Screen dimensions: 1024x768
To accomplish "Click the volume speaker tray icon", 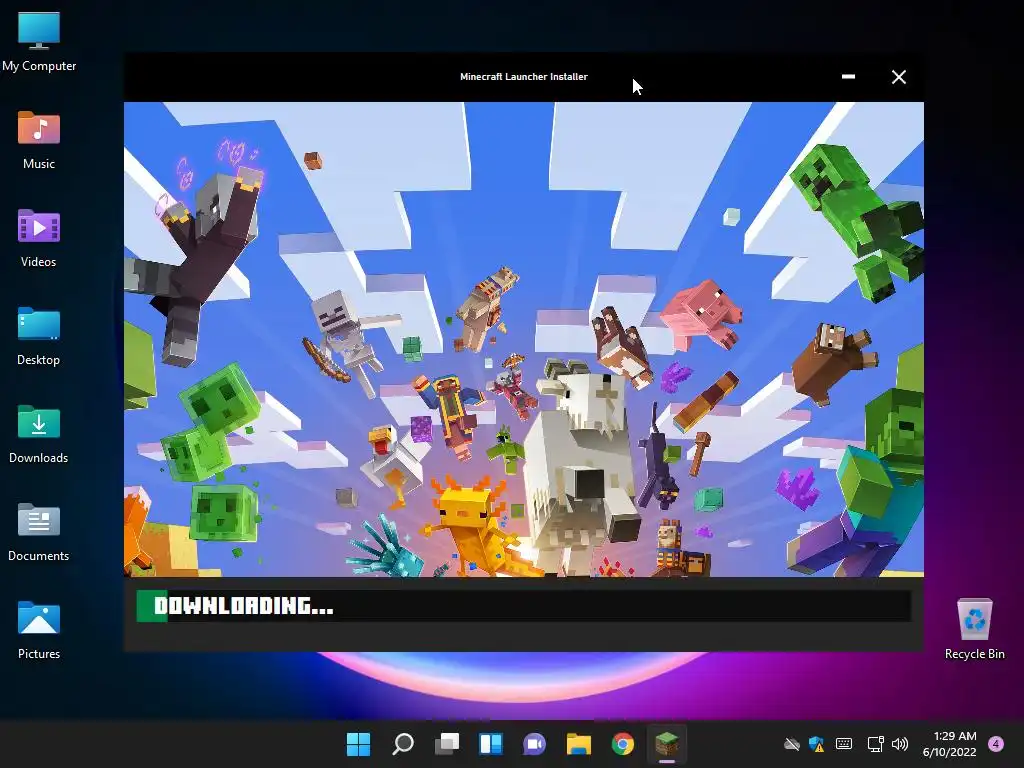I will point(900,744).
